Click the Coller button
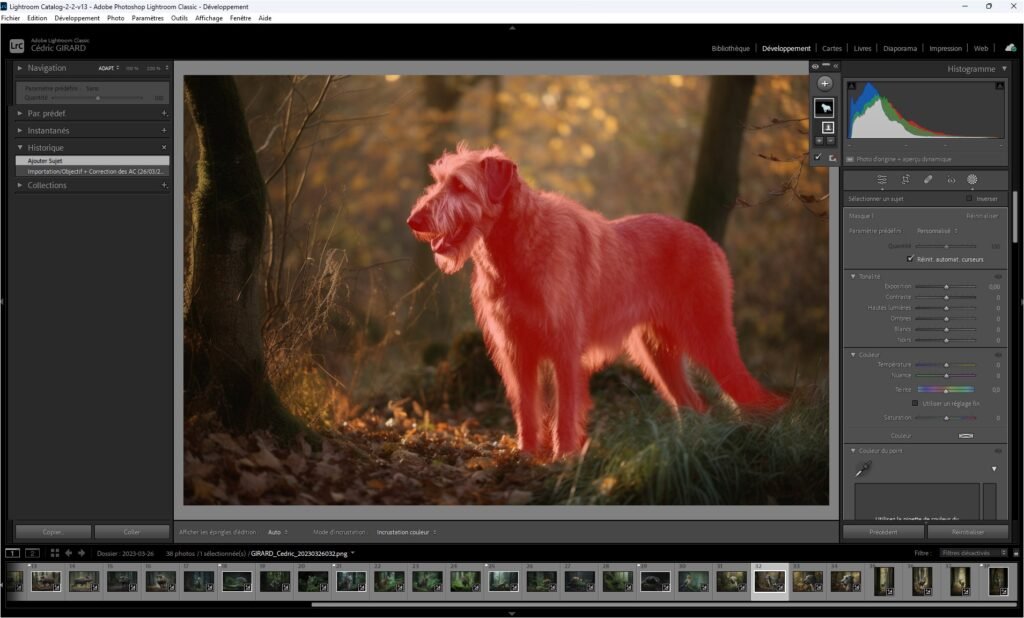1024x618 pixels. pyautogui.click(x=131, y=531)
